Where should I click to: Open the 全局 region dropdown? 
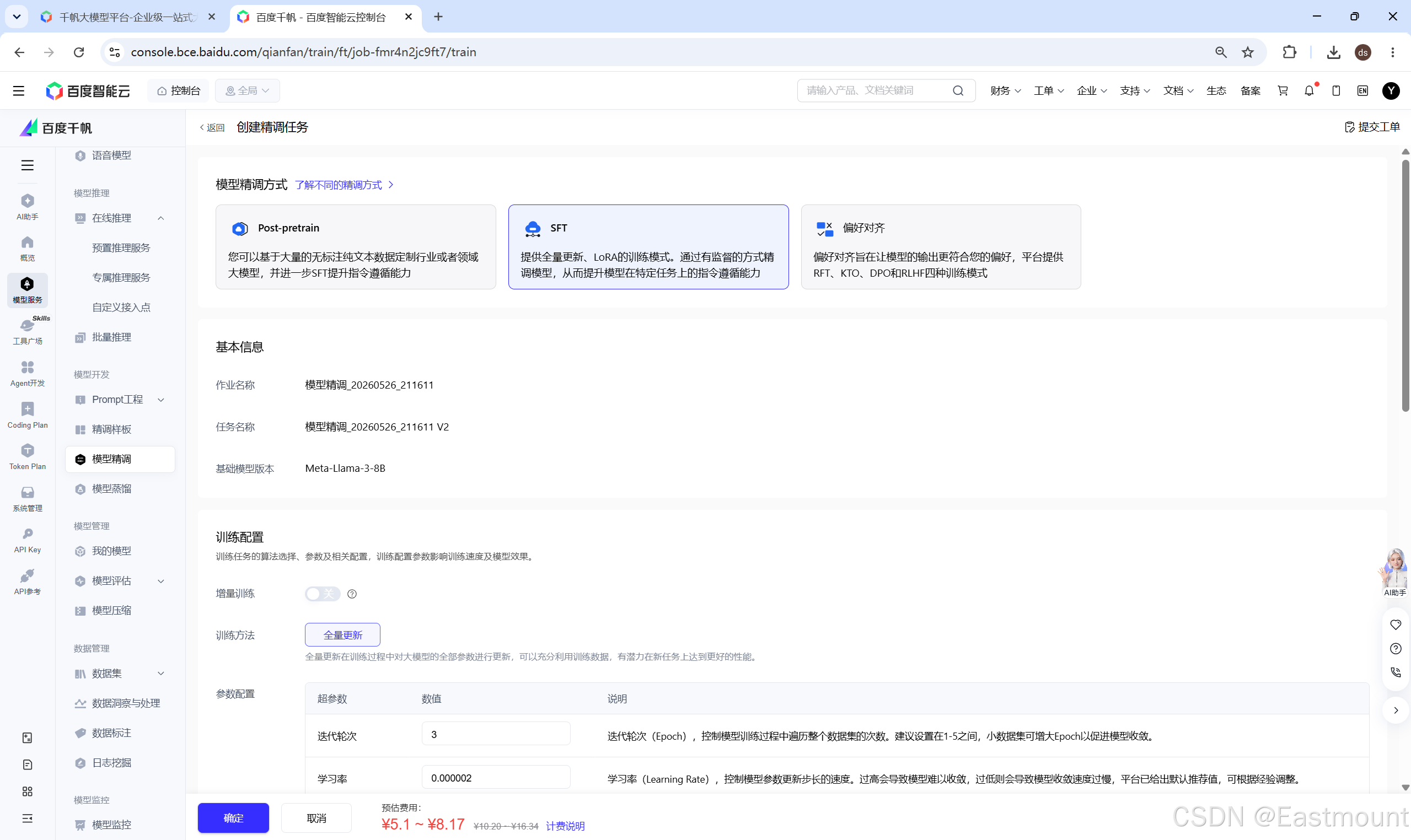point(248,90)
